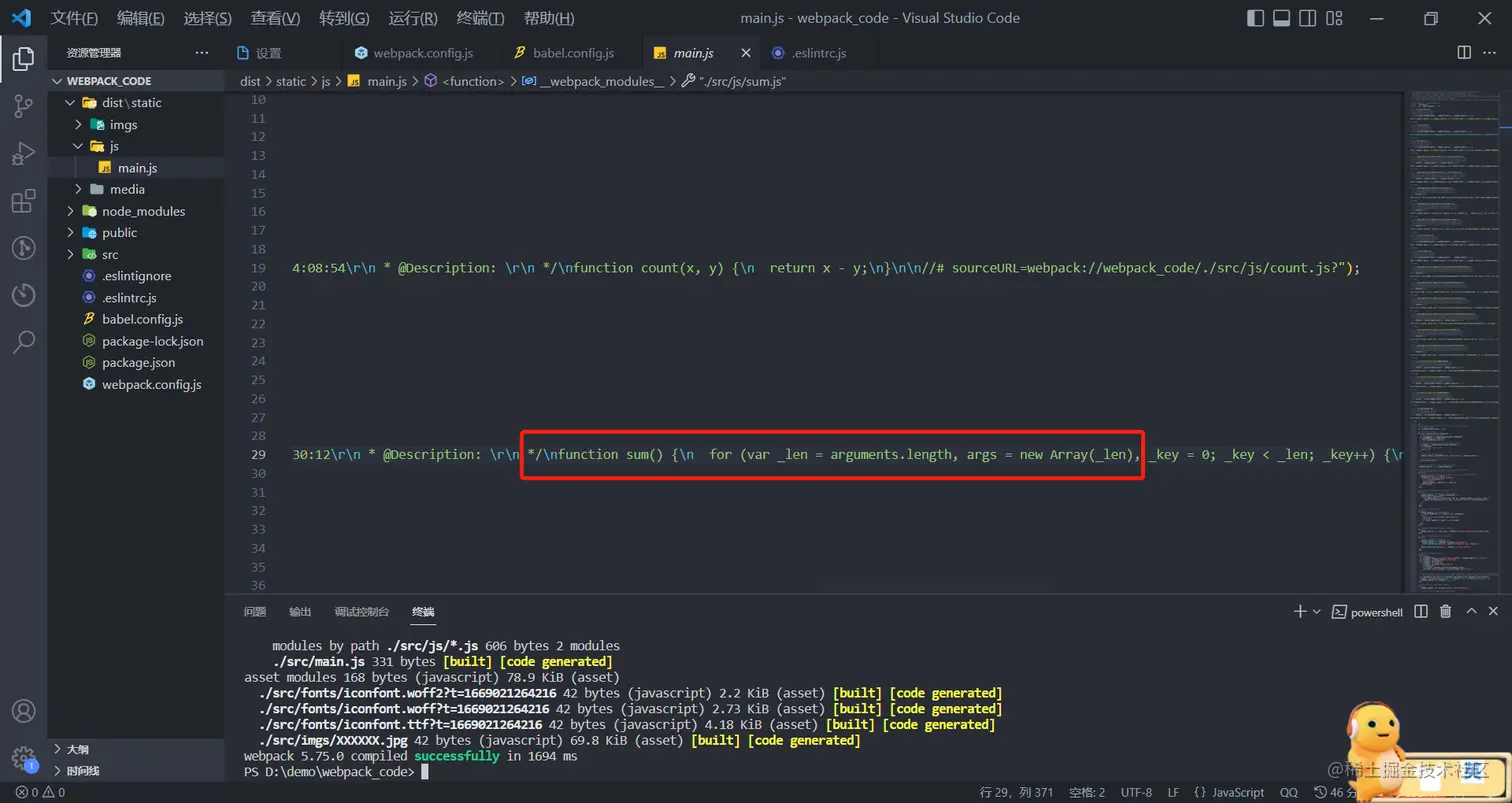
Task: Open package.json in the explorer
Action: tap(136, 363)
